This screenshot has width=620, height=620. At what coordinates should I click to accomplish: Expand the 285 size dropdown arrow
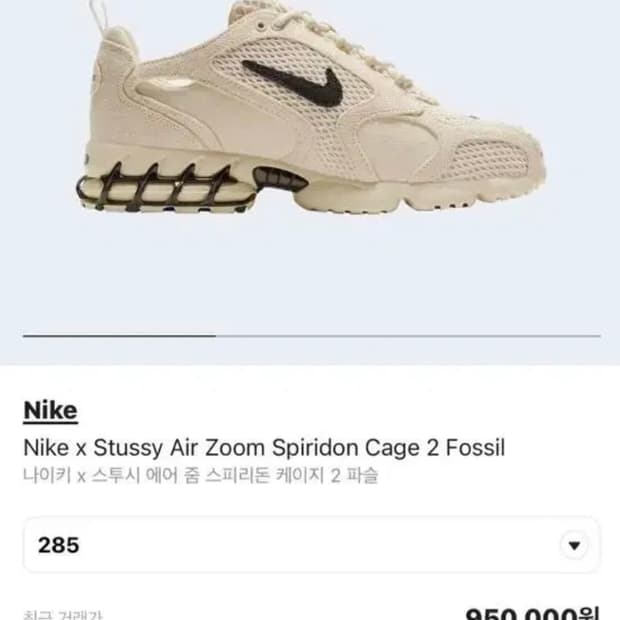pos(574,546)
